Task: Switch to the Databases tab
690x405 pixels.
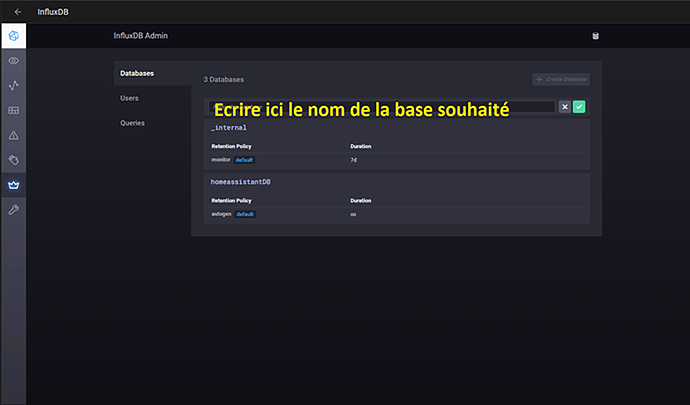Action: [152, 73]
